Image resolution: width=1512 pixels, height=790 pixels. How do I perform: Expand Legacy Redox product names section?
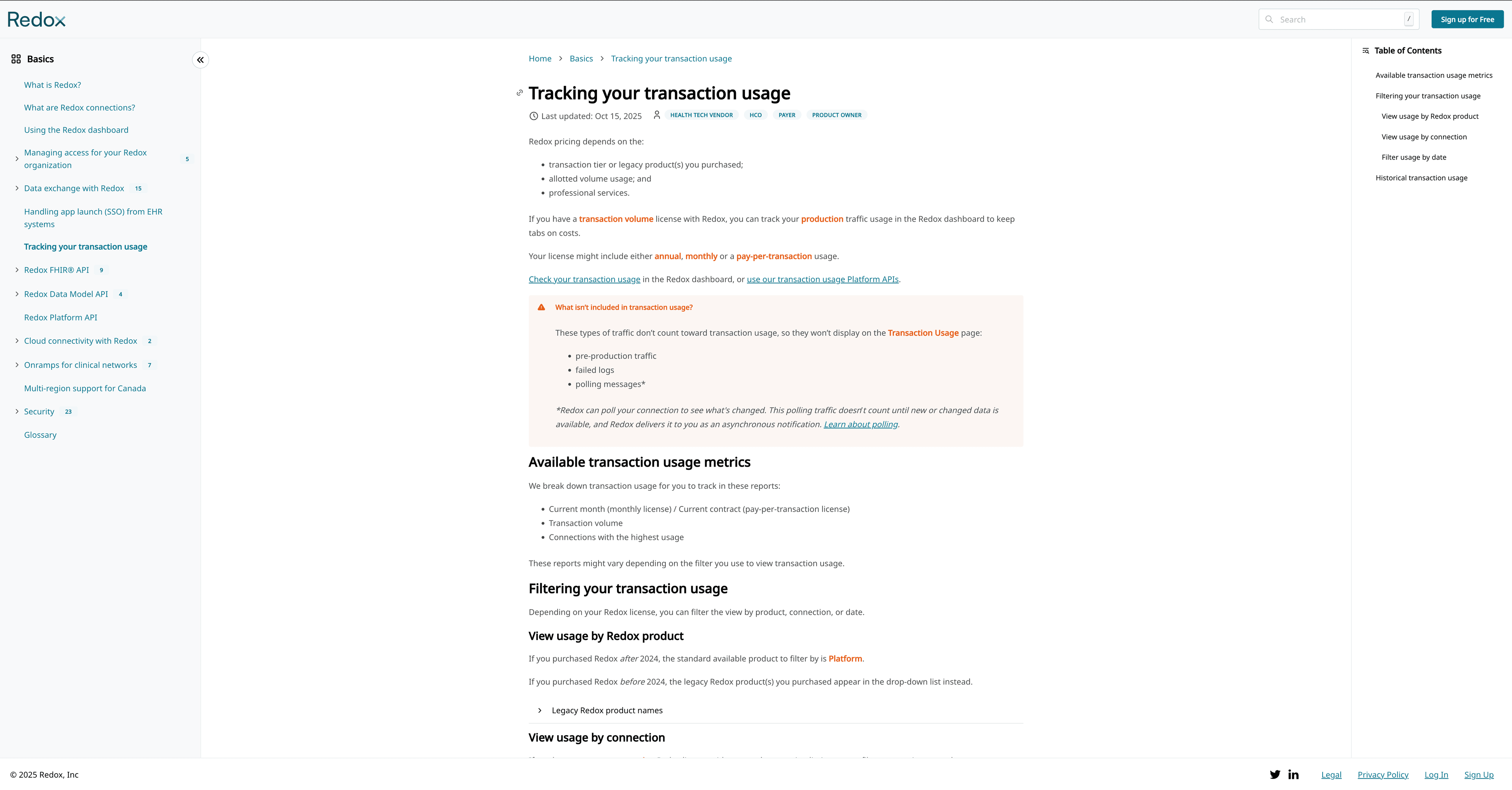point(540,711)
